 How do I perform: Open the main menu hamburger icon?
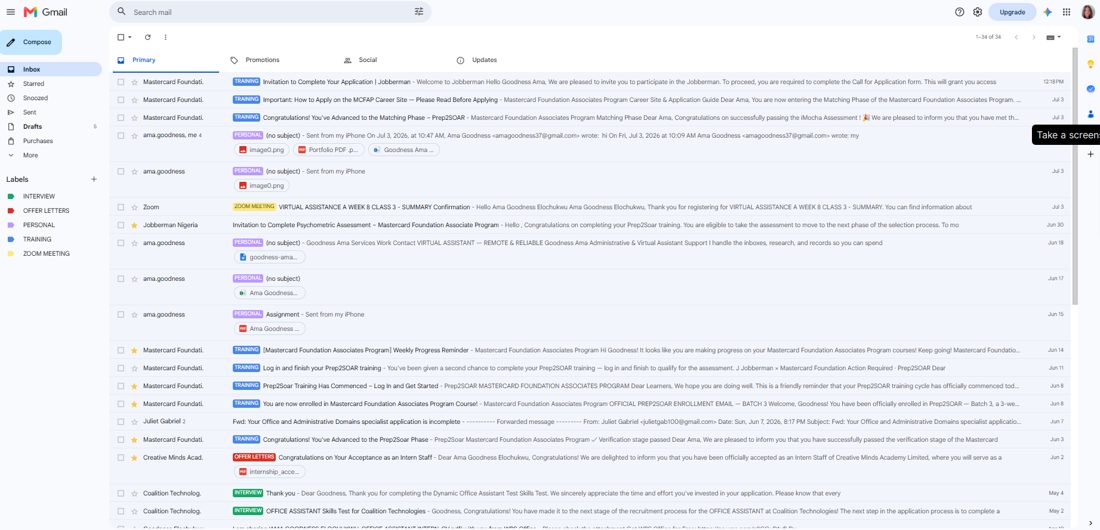coord(11,12)
